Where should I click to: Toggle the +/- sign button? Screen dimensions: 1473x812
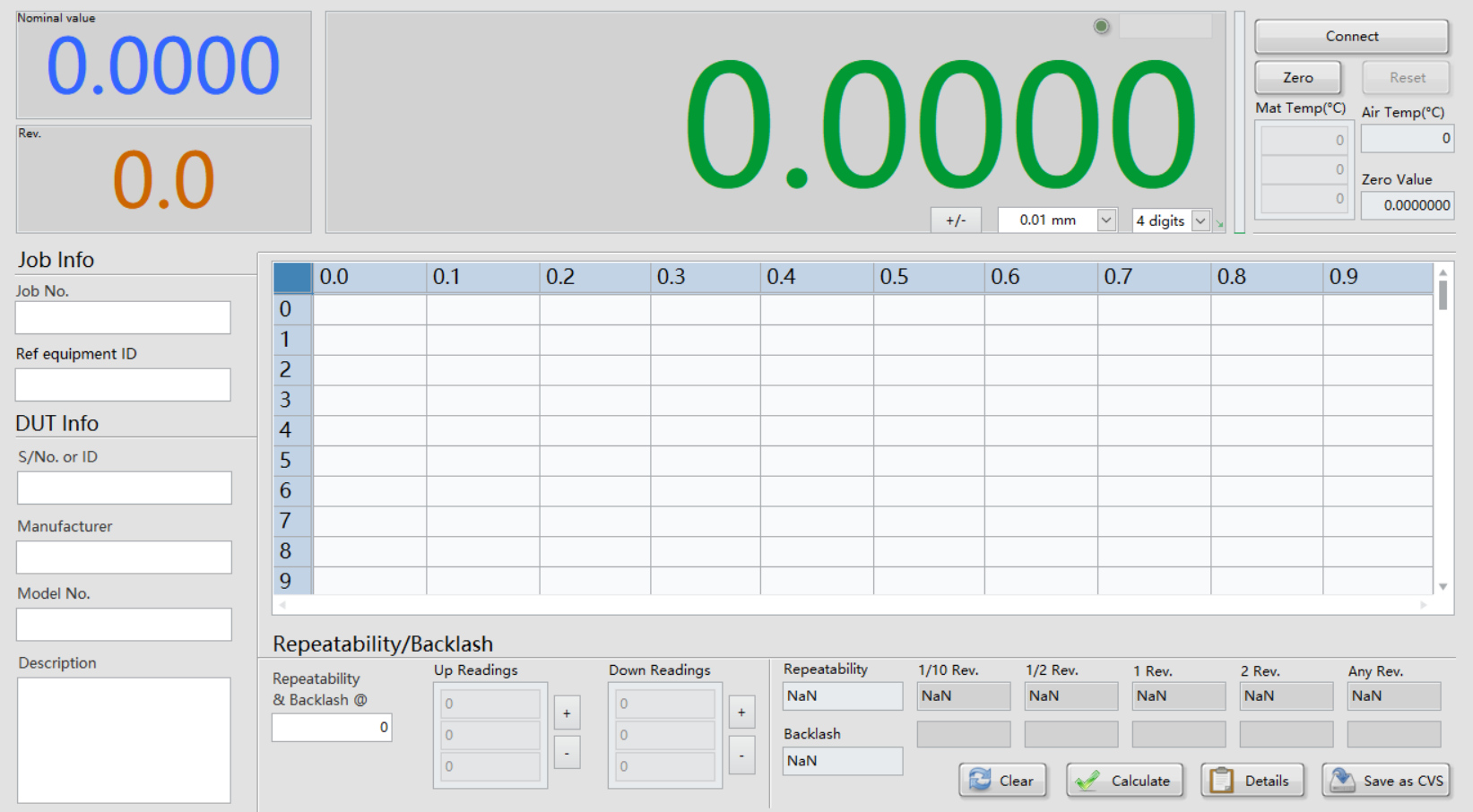click(956, 220)
